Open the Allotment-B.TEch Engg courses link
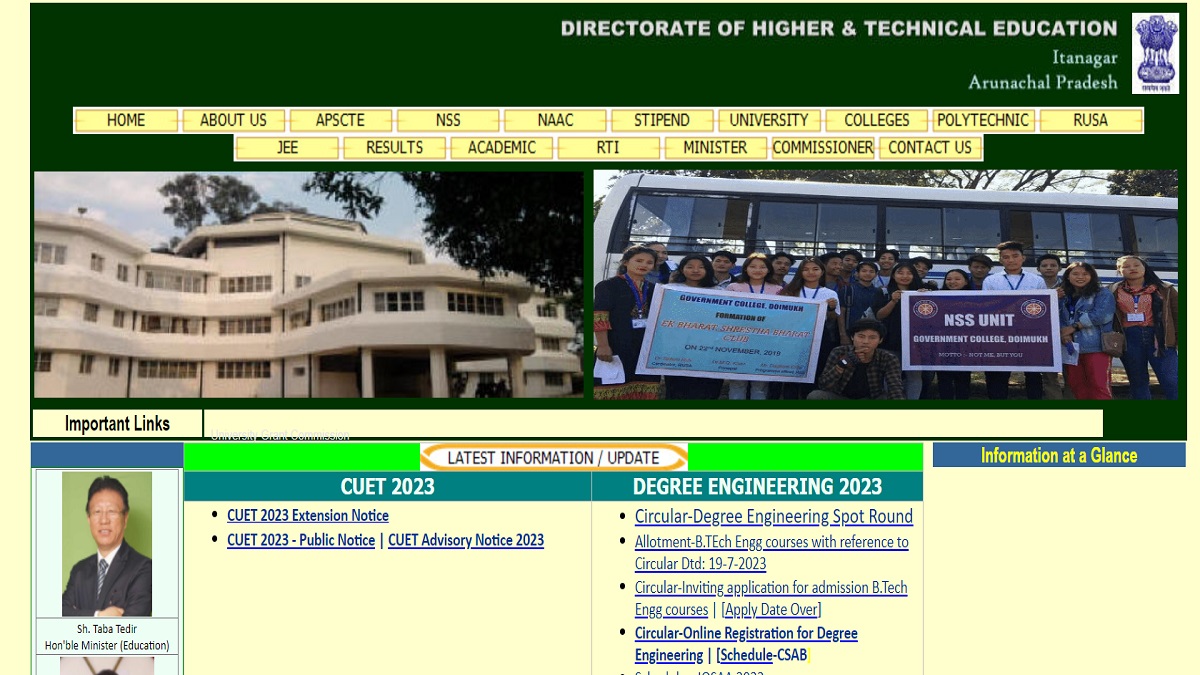1200x675 pixels. pos(772,553)
